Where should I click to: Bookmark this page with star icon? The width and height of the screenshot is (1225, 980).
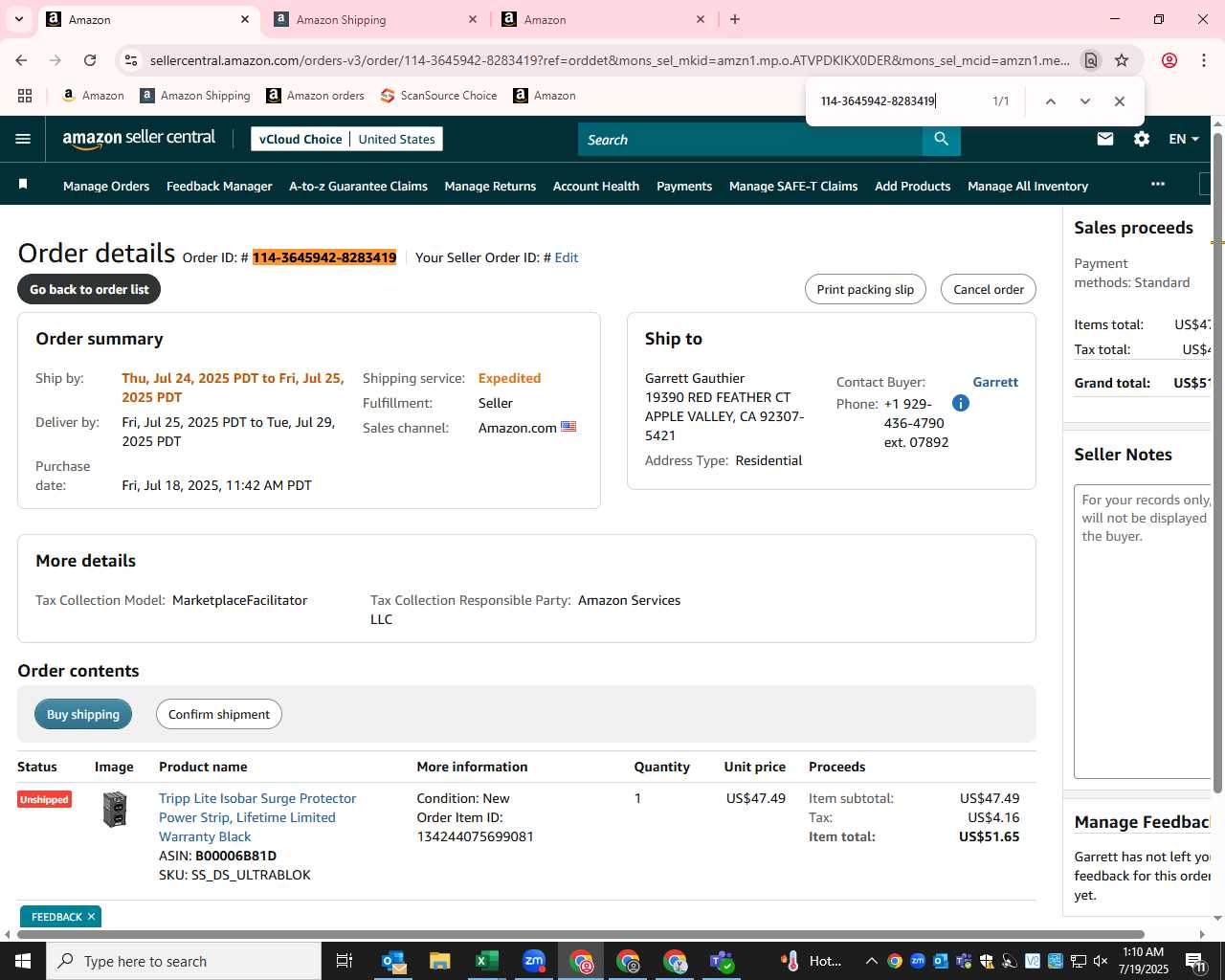pyautogui.click(x=1122, y=60)
